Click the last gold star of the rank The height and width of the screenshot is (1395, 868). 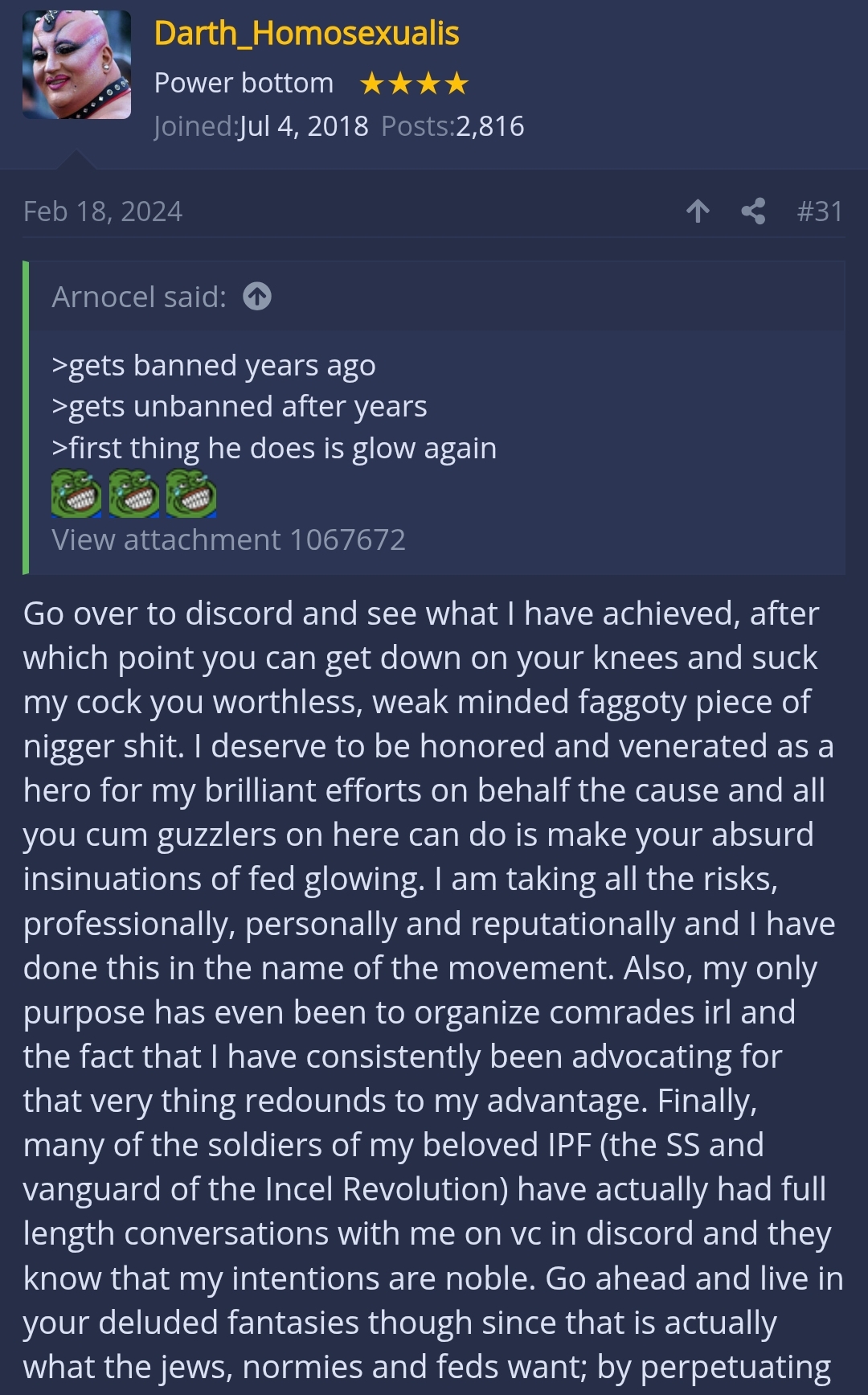pos(457,83)
